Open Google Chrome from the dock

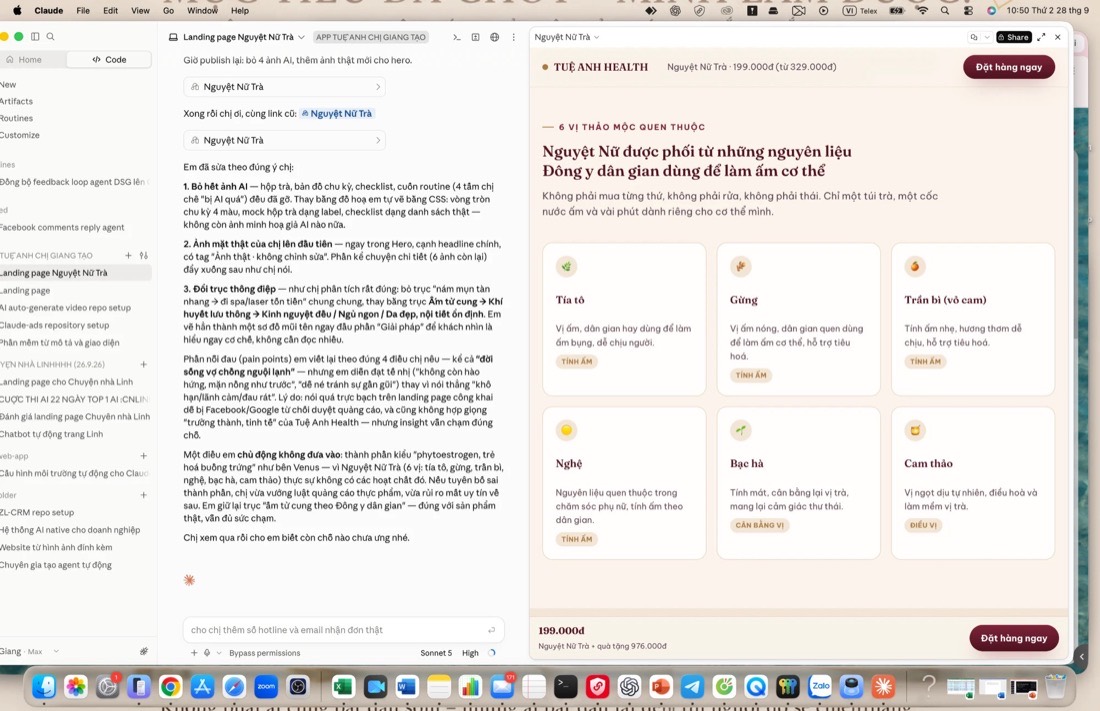pyautogui.click(x=170, y=686)
